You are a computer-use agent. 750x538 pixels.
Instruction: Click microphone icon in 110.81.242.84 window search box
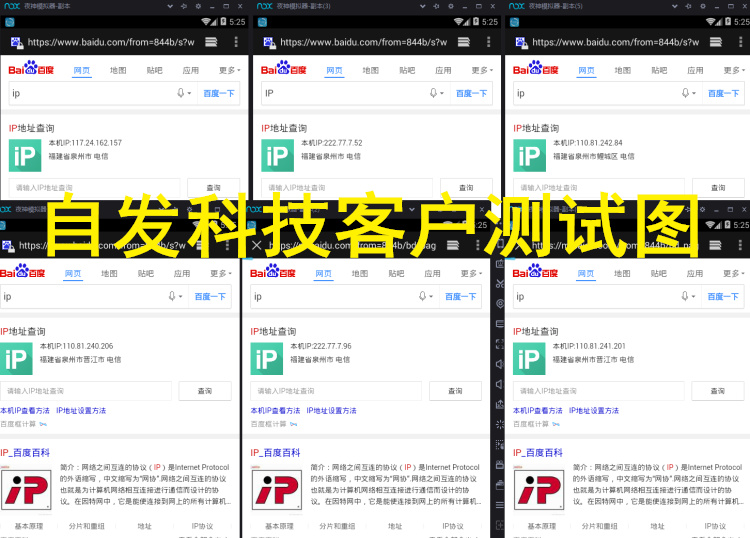(x=685, y=93)
